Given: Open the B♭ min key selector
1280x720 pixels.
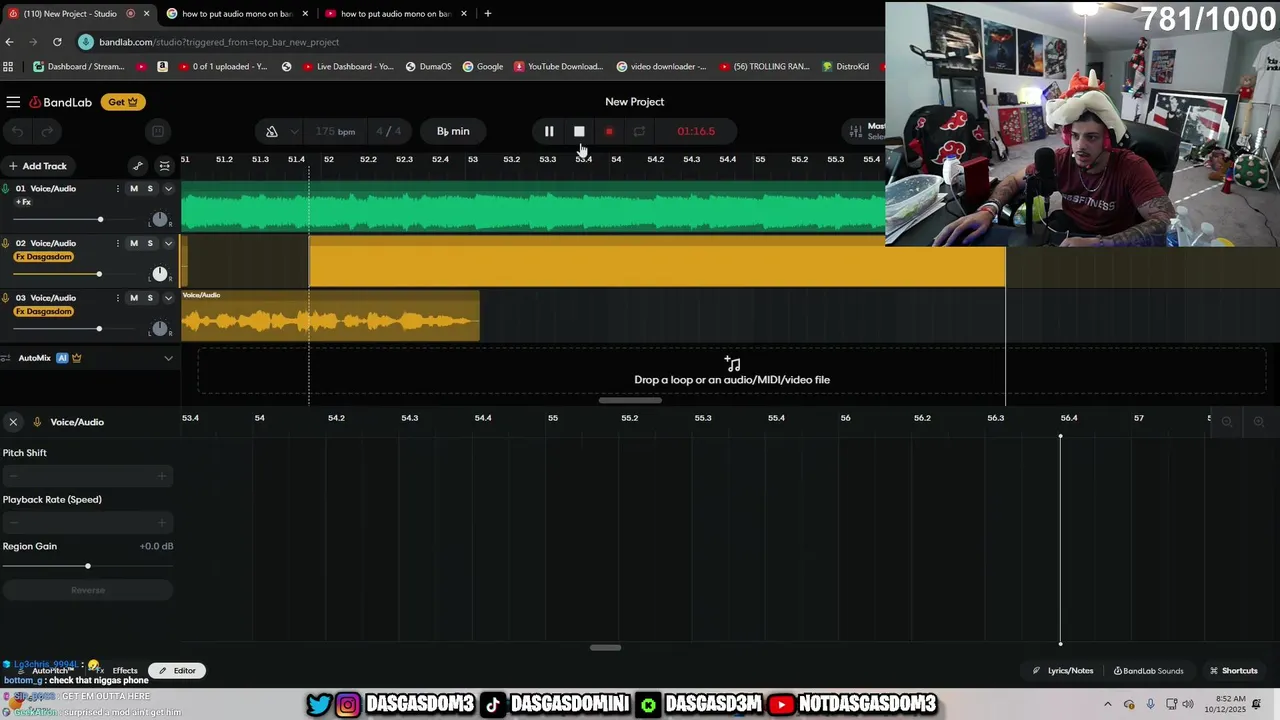Looking at the screenshot, I should click(453, 131).
